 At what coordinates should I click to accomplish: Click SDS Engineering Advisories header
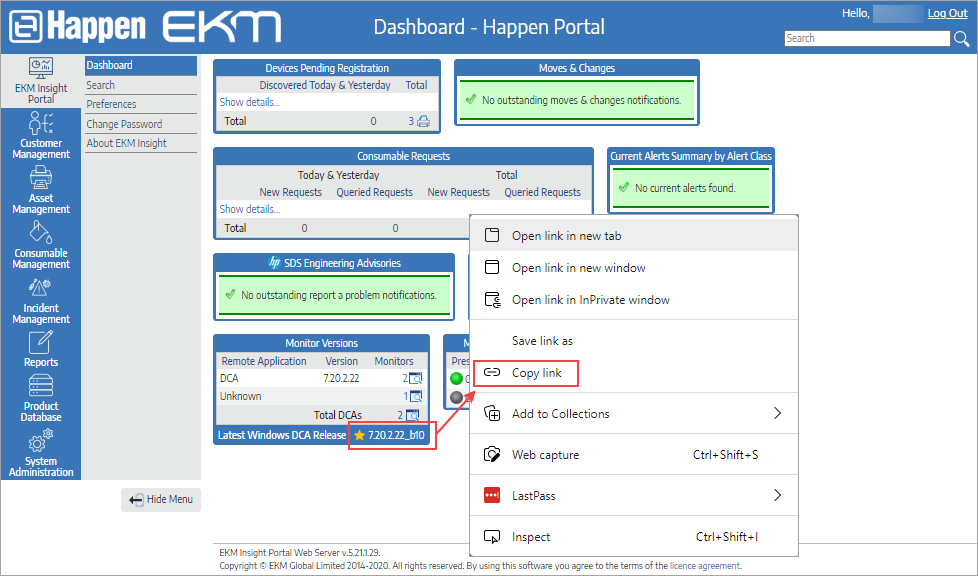(334, 263)
